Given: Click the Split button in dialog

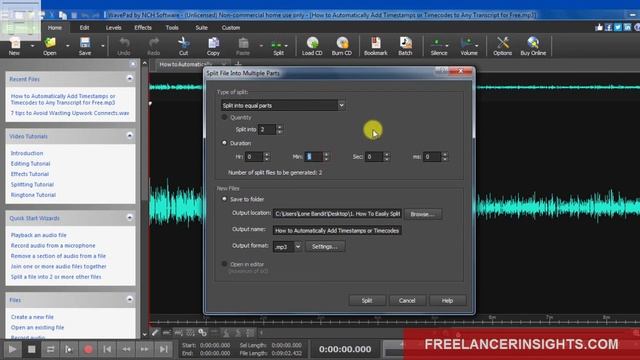Looking at the screenshot, I should 367,300.
